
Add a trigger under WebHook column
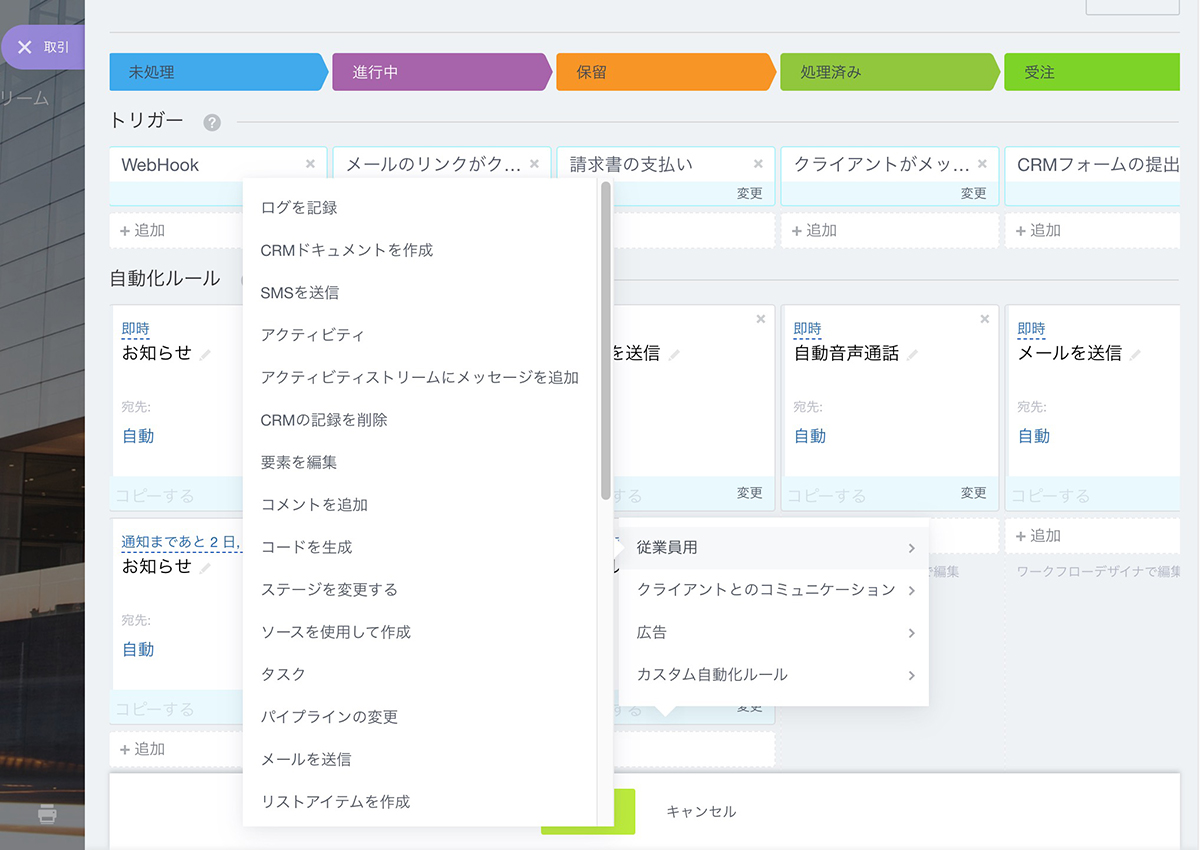tap(142, 230)
